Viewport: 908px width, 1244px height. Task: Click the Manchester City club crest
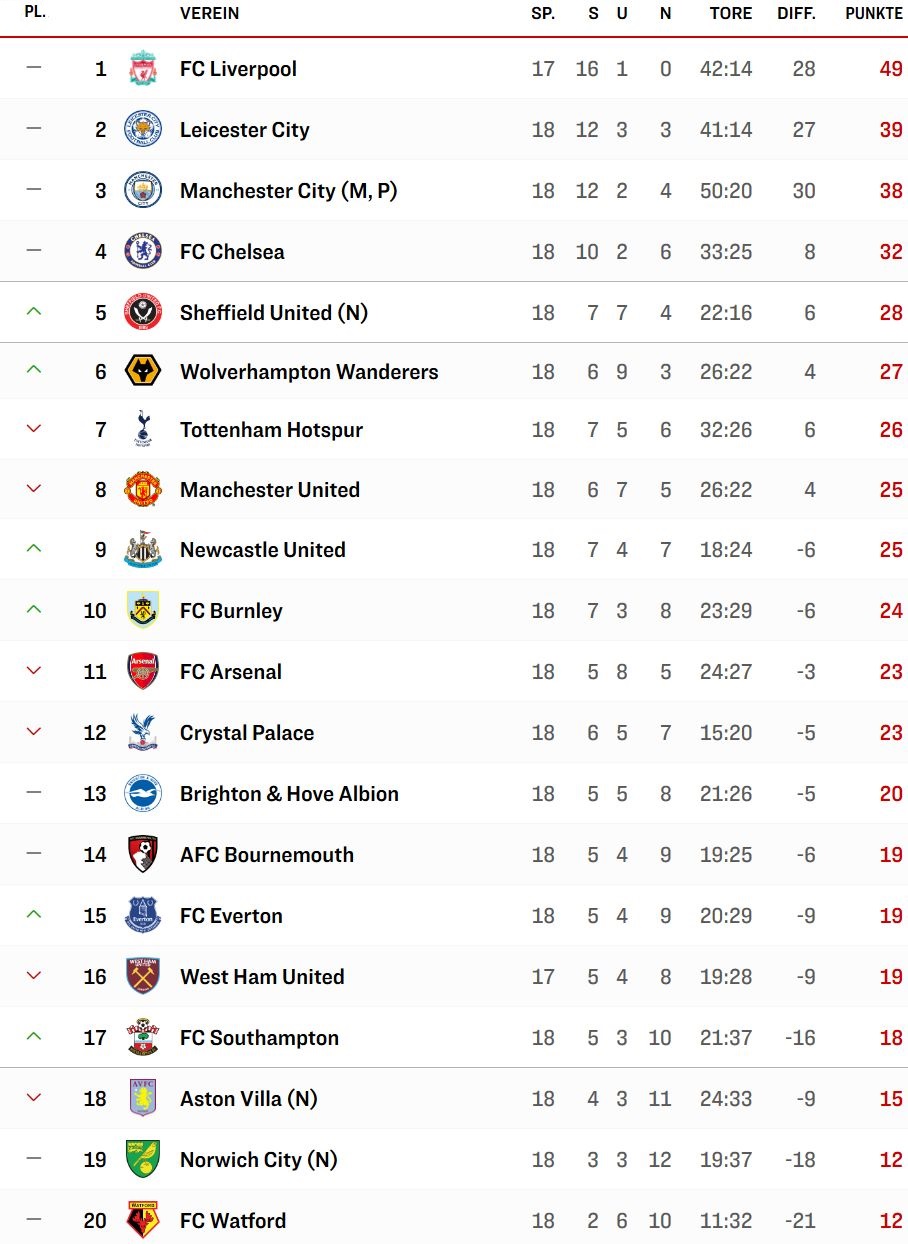(x=143, y=190)
